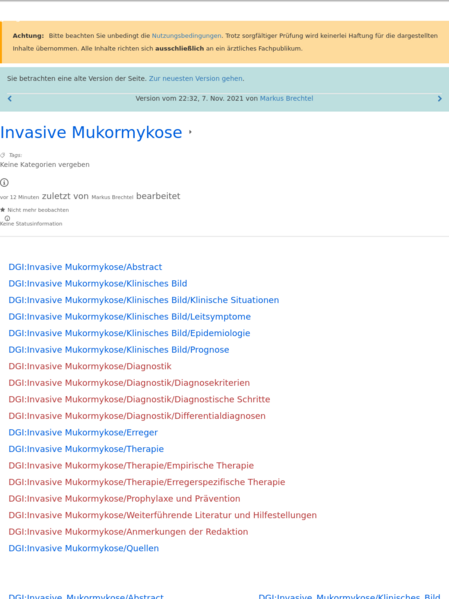
Task: Click 'Keine Kategorien vergeben' text
Action: tap(45, 165)
